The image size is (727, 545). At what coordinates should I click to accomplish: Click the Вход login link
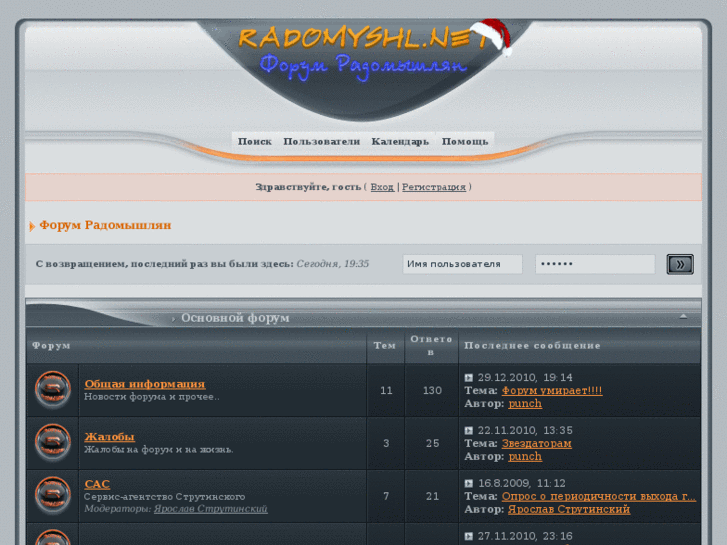[382, 187]
